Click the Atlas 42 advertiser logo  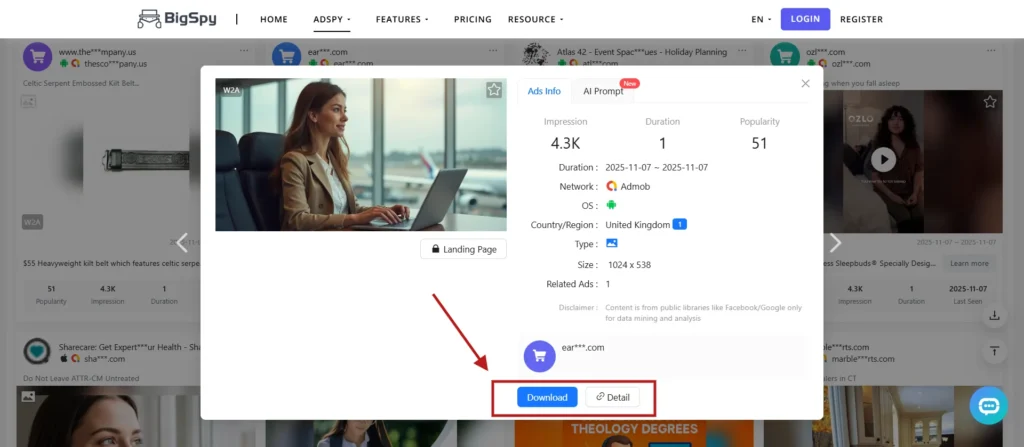coord(536,56)
